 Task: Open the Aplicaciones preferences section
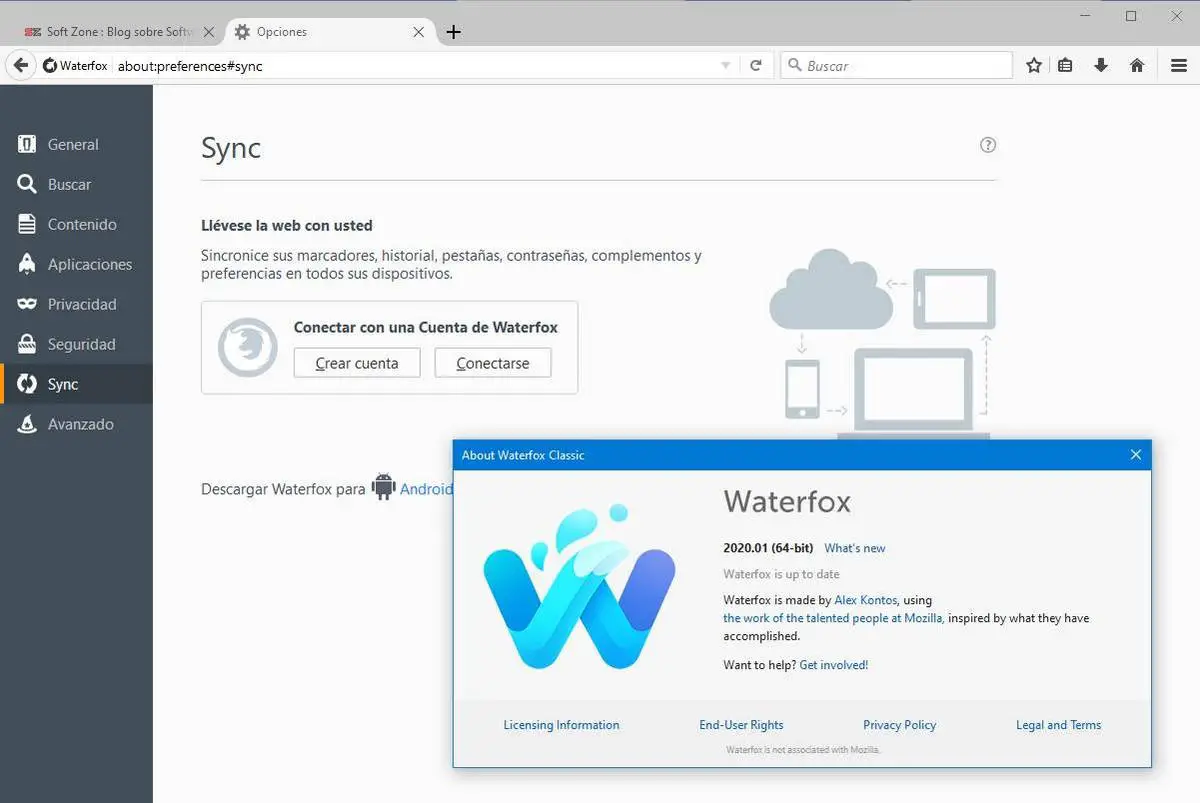(76, 264)
